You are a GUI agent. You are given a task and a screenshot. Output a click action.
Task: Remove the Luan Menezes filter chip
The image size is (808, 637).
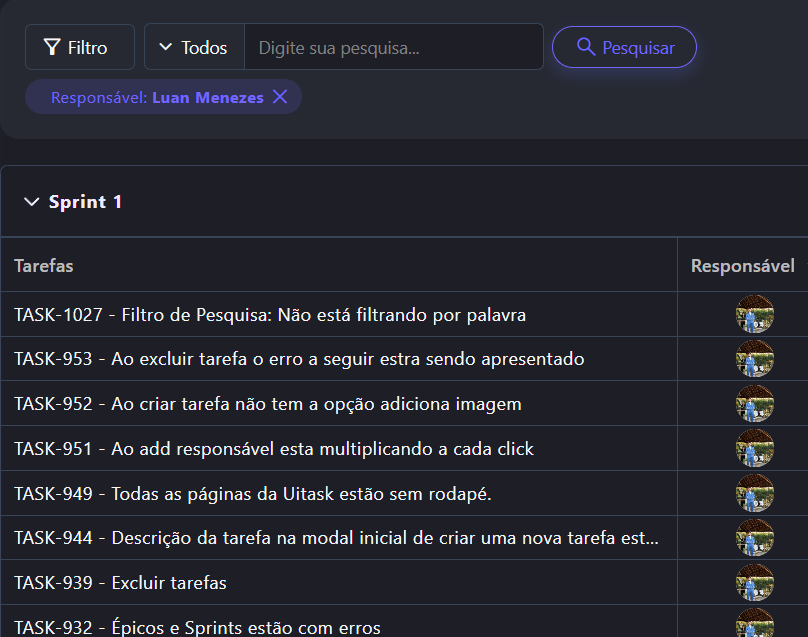click(x=280, y=97)
